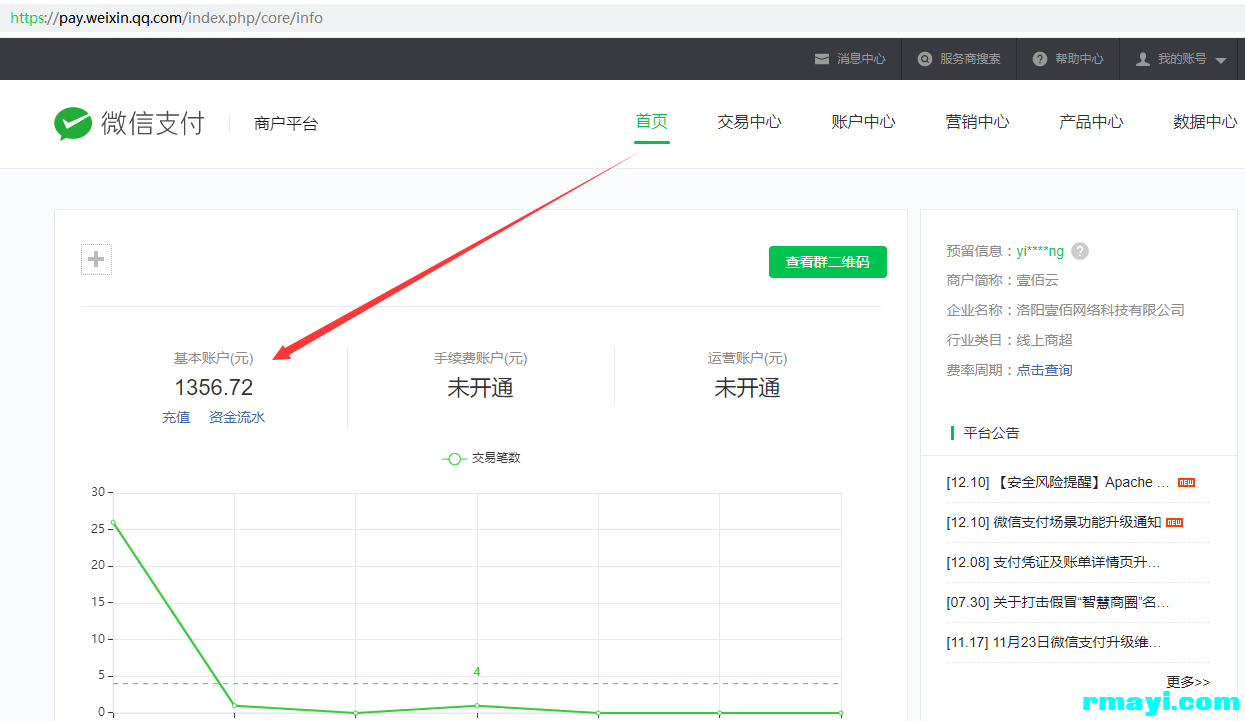
Task: Click the question mark next to reserved info
Action: click(1080, 251)
